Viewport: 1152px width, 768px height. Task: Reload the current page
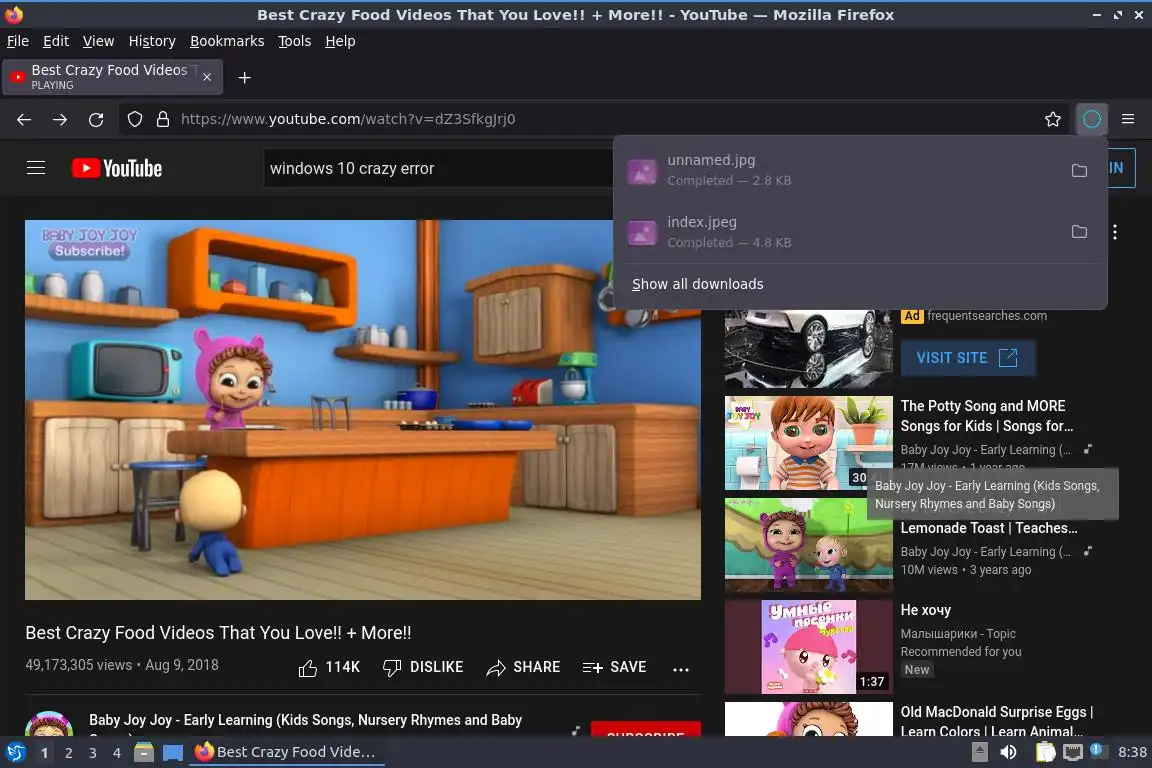[x=96, y=119]
